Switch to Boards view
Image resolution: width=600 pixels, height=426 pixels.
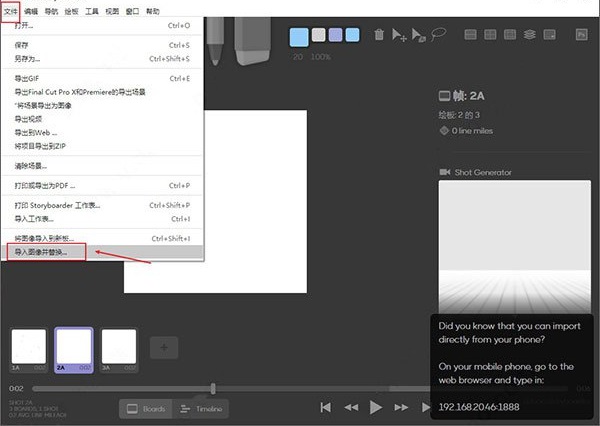coord(146,409)
